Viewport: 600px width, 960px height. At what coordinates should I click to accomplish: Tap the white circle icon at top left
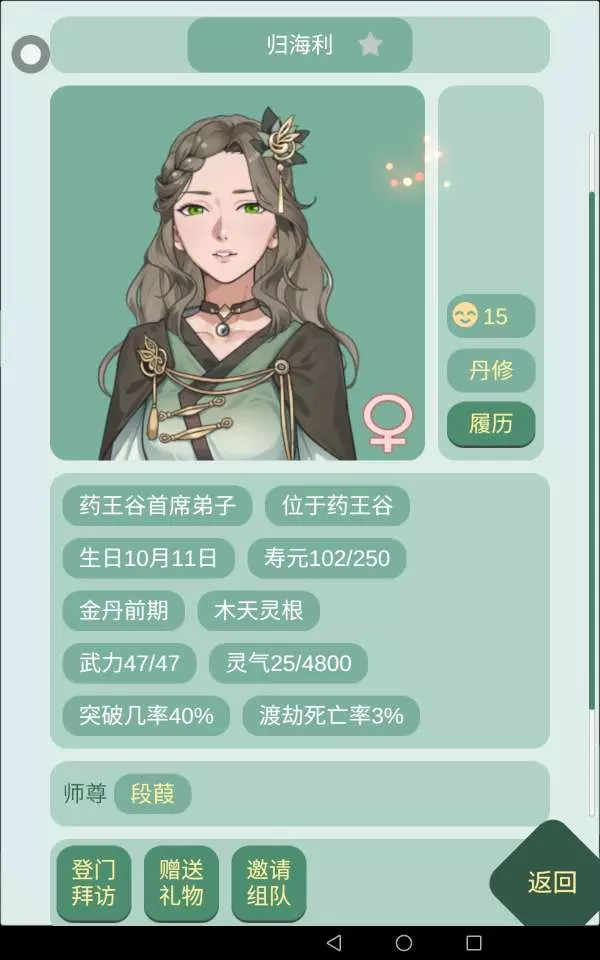pos(31,54)
